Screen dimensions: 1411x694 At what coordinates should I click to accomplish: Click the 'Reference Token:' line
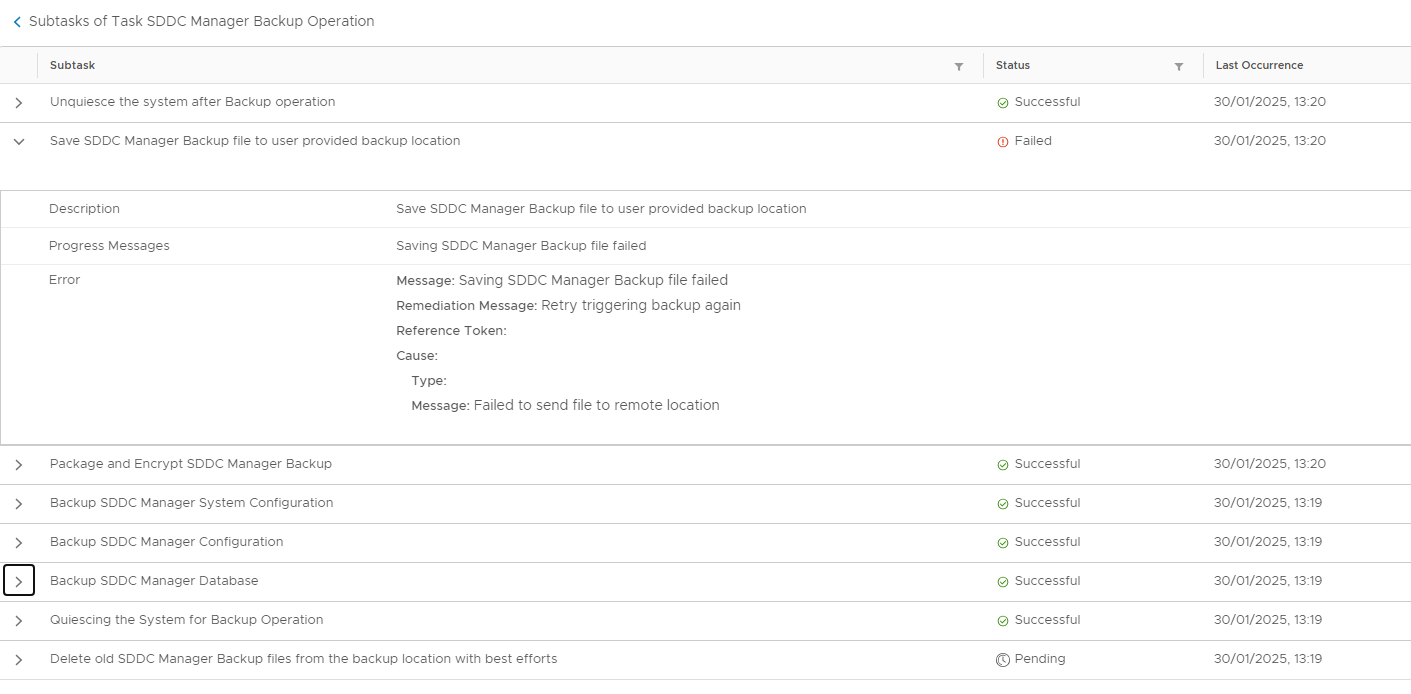[x=451, y=331]
